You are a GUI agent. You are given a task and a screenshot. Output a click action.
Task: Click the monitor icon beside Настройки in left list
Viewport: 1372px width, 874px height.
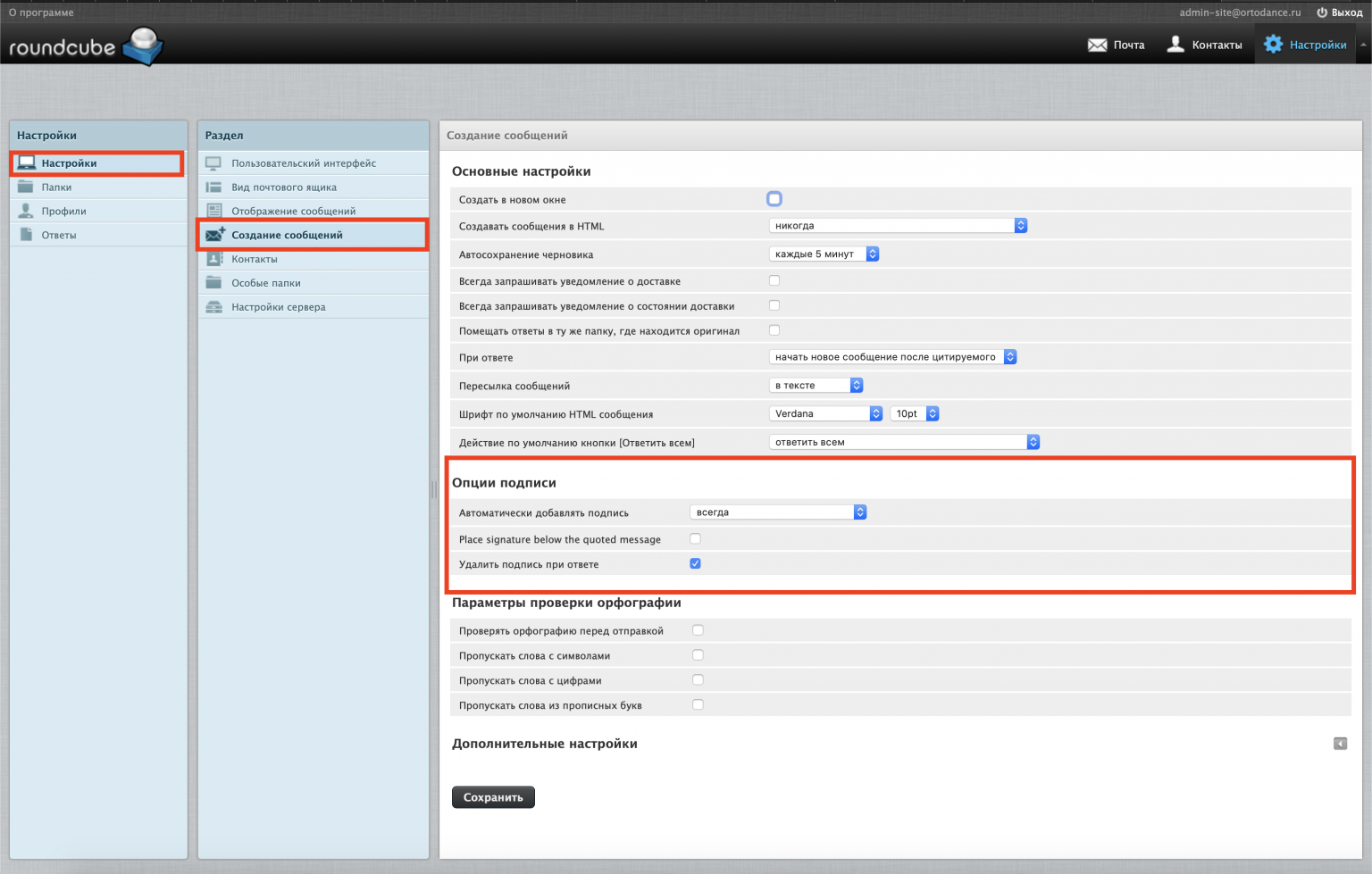26,163
